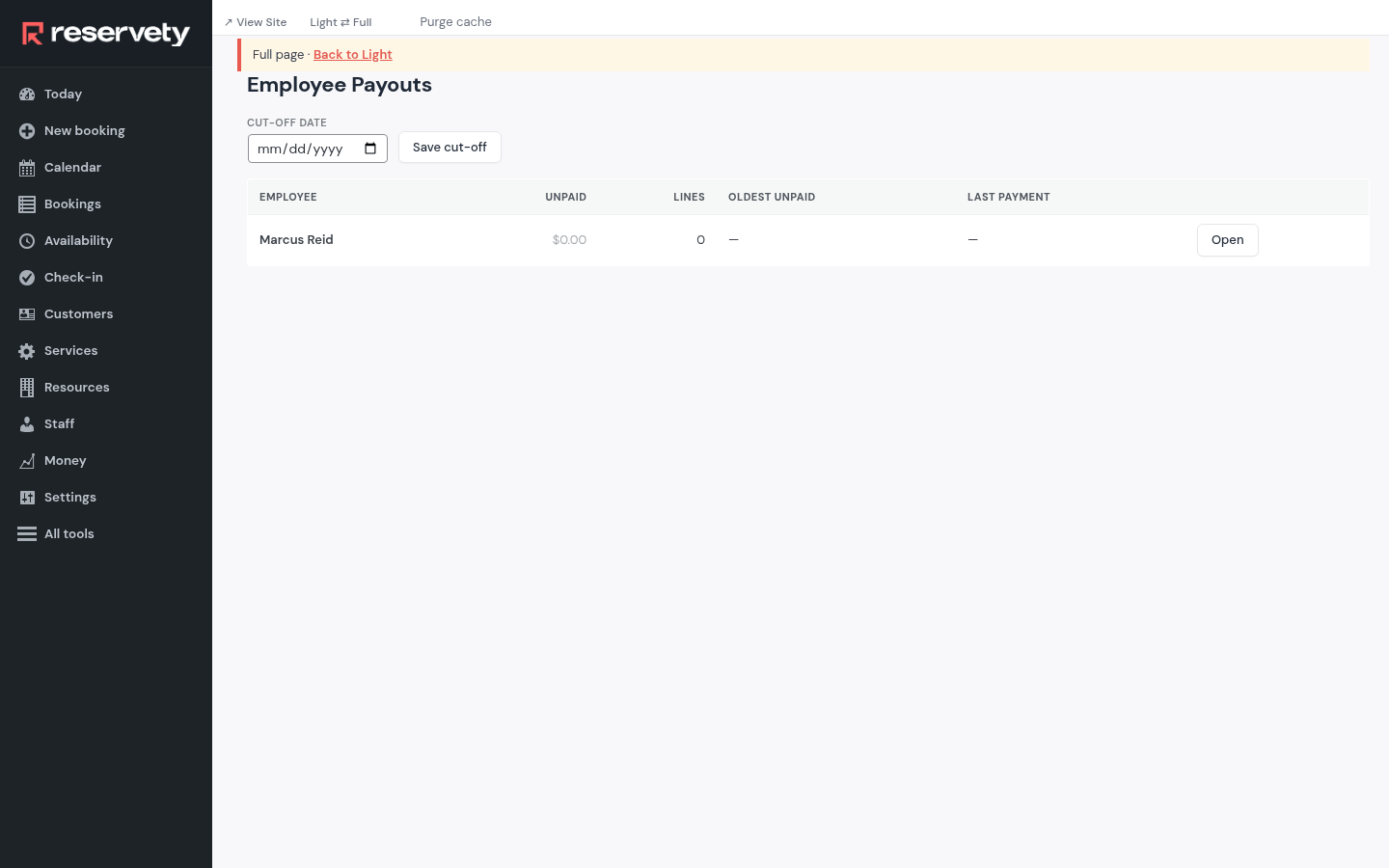Click the Check-in checkmark icon
1389x868 pixels.
click(27, 278)
